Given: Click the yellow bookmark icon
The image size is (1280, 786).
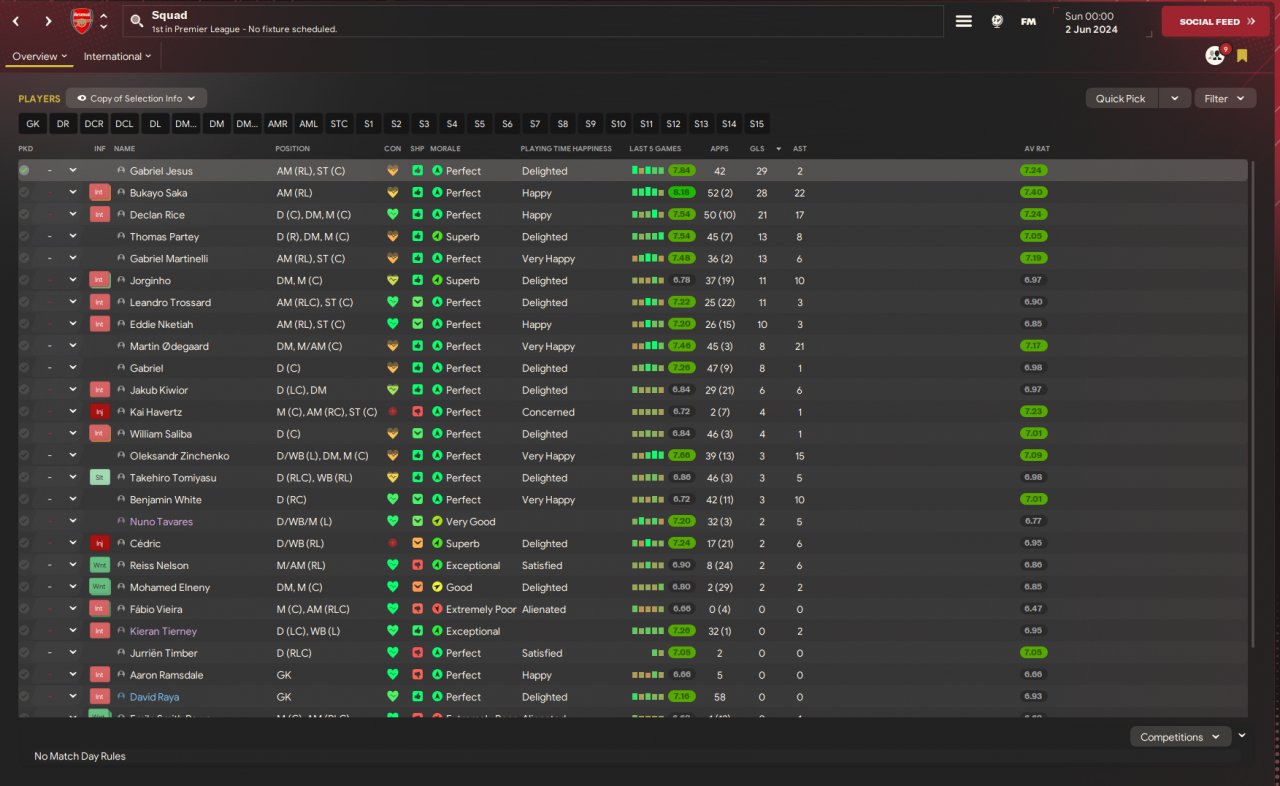Looking at the screenshot, I should pos(1242,56).
